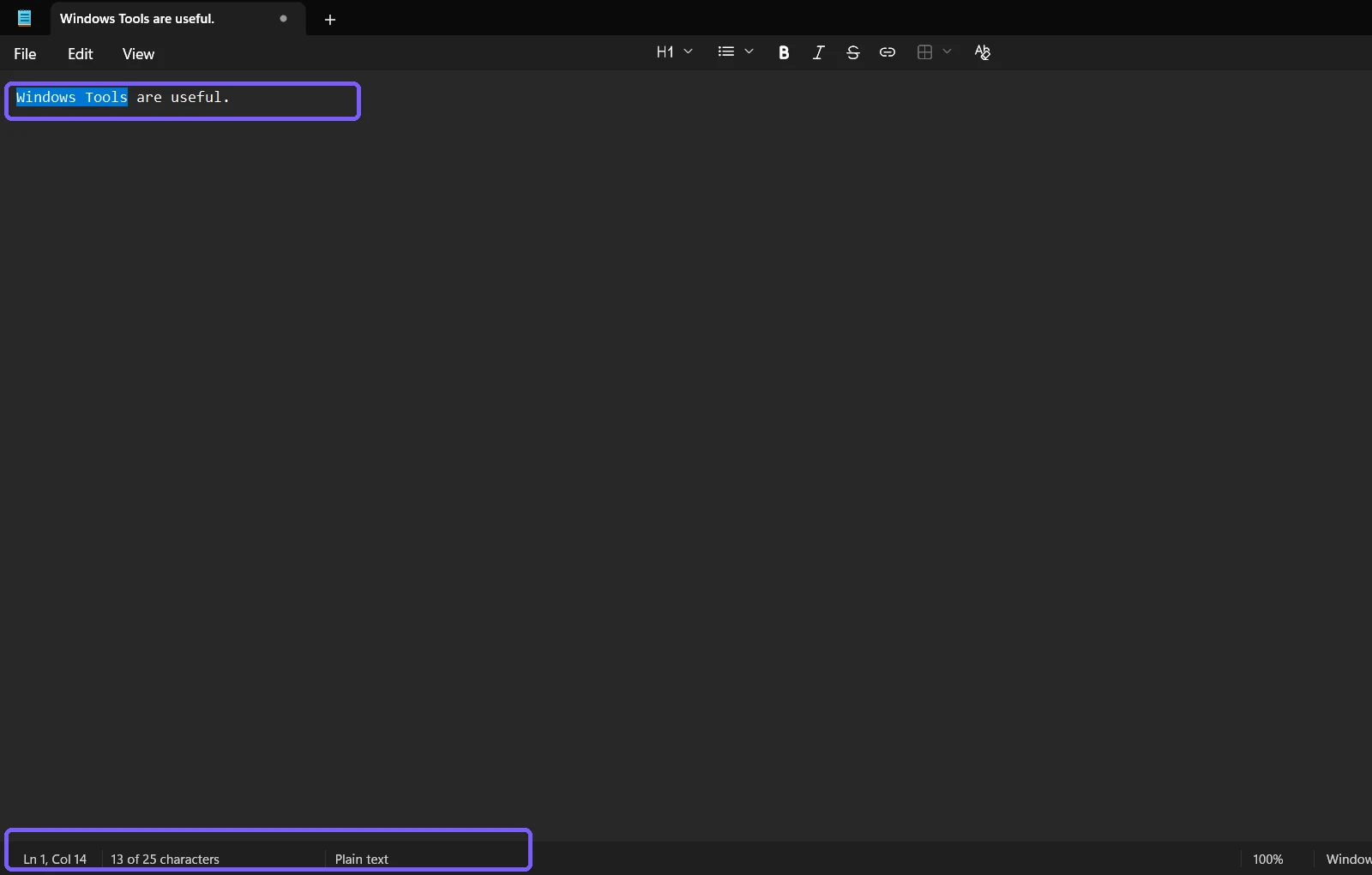The height and width of the screenshot is (875, 1372).
Task: Open the File menu
Action: (x=25, y=54)
